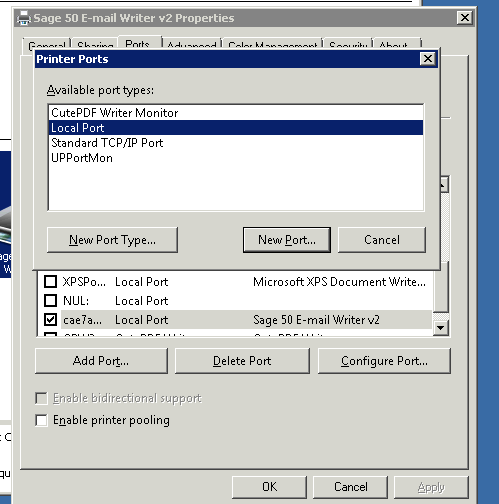Toggle Enable bidirectional support checkbox
499x504 pixels.
pyautogui.click(x=41, y=398)
